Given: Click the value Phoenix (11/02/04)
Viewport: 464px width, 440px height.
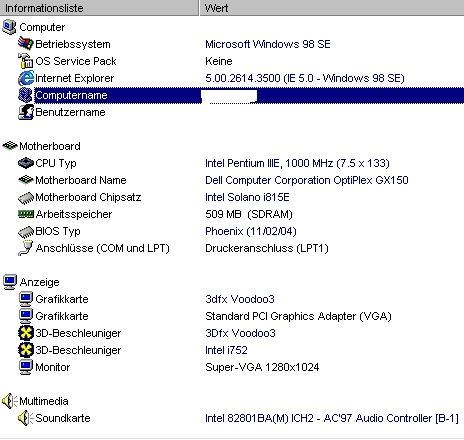Looking at the screenshot, I should (251, 231).
